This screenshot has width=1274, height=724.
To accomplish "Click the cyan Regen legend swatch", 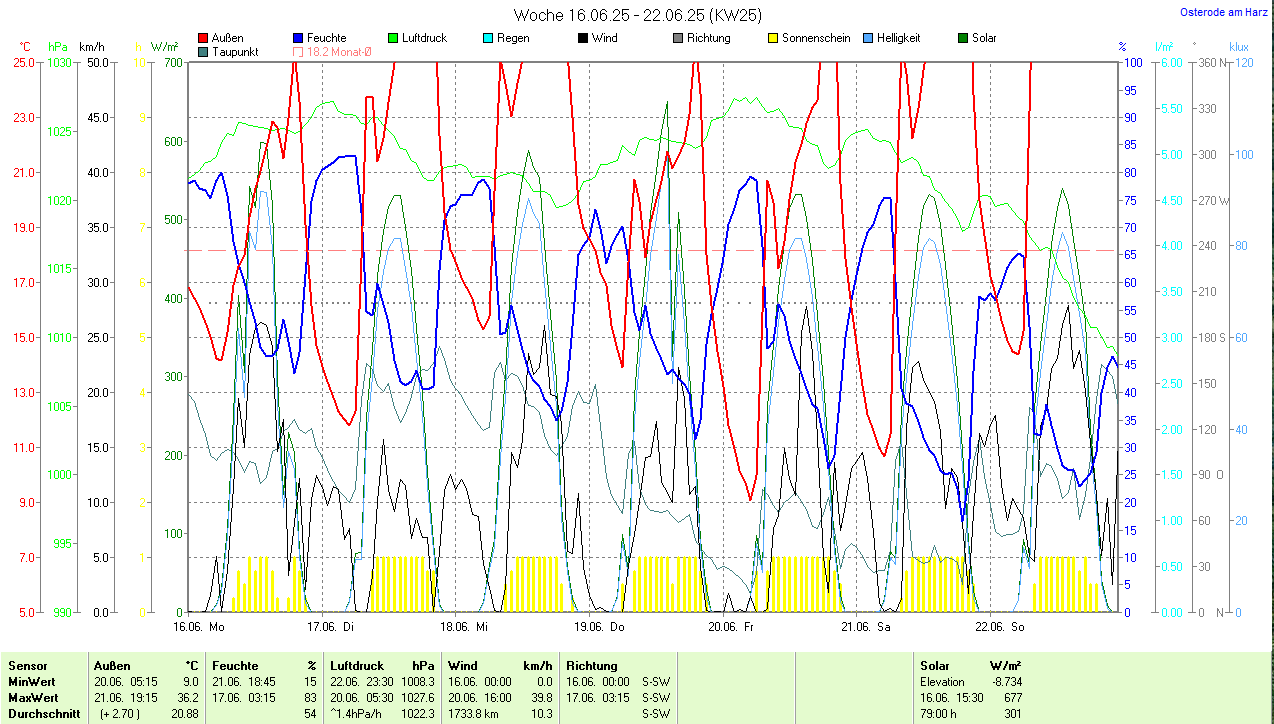I will (x=489, y=38).
